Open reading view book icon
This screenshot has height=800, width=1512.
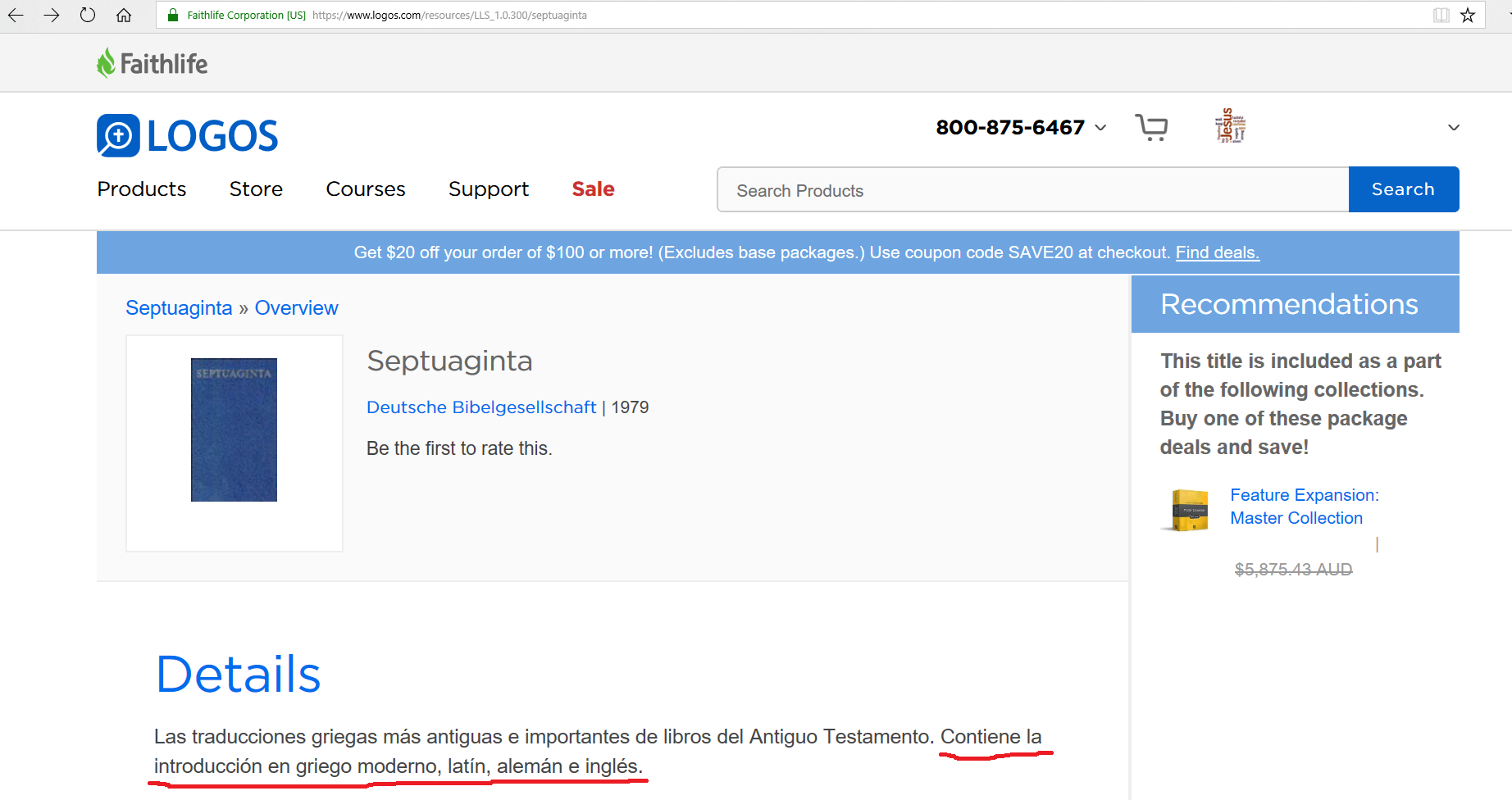[1441, 15]
